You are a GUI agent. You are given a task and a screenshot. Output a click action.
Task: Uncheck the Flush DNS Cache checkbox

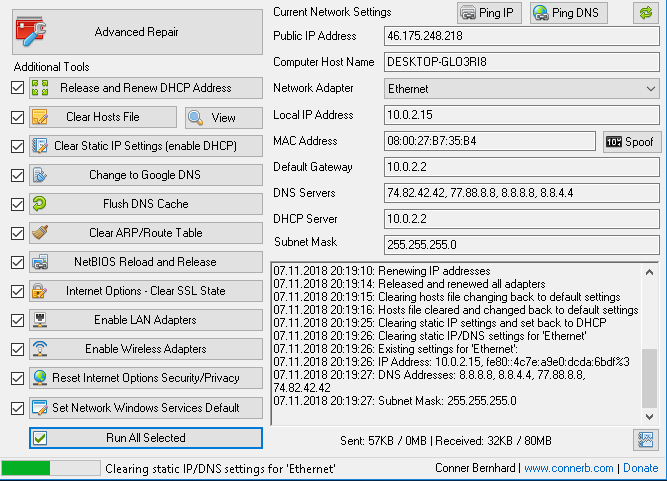(17, 204)
